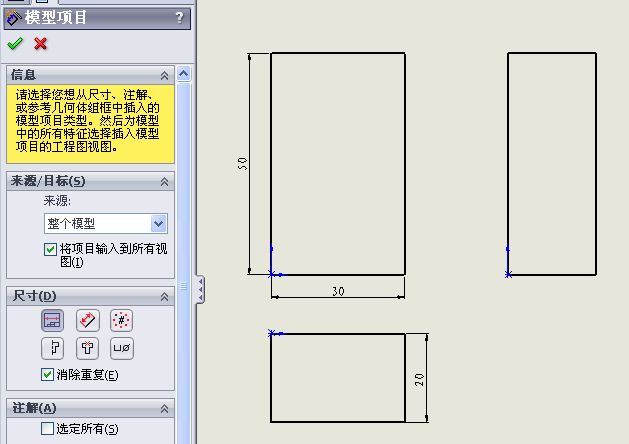Click the 模型项目 panel title
The height and width of the screenshot is (444, 629).
(55, 17)
